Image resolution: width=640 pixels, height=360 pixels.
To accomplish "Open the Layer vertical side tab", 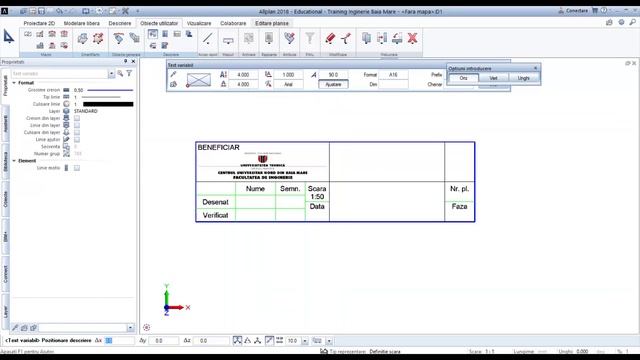I will point(5,312).
